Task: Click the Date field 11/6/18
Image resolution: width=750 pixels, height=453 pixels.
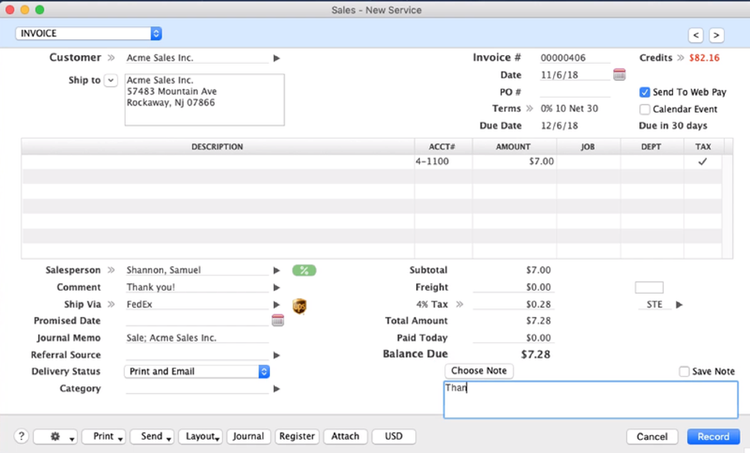Action: pos(575,75)
